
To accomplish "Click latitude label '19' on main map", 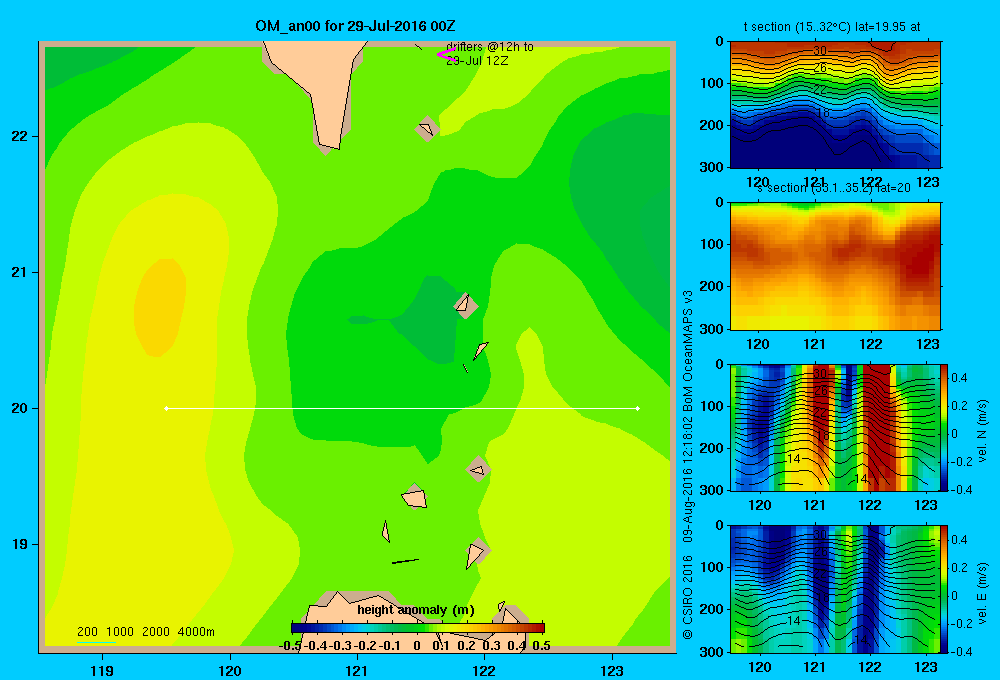I will (x=20, y=544).
